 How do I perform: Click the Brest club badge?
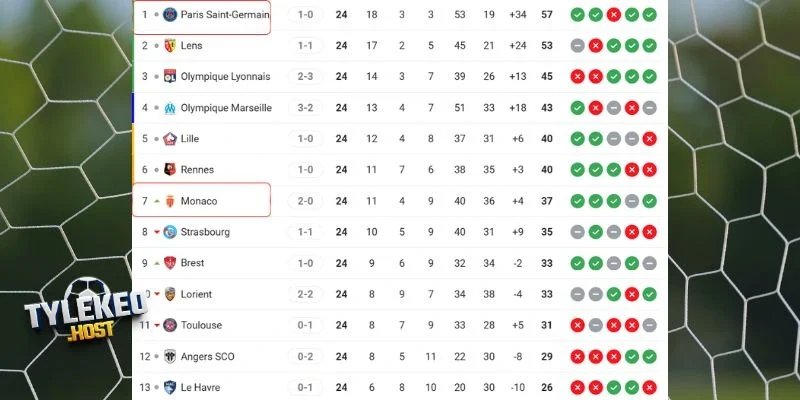tap(169, 263)
